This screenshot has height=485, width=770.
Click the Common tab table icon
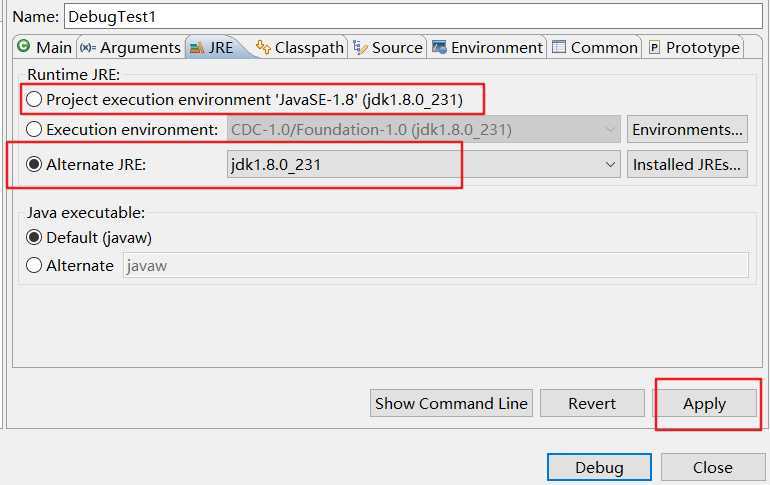coord(559,47)
